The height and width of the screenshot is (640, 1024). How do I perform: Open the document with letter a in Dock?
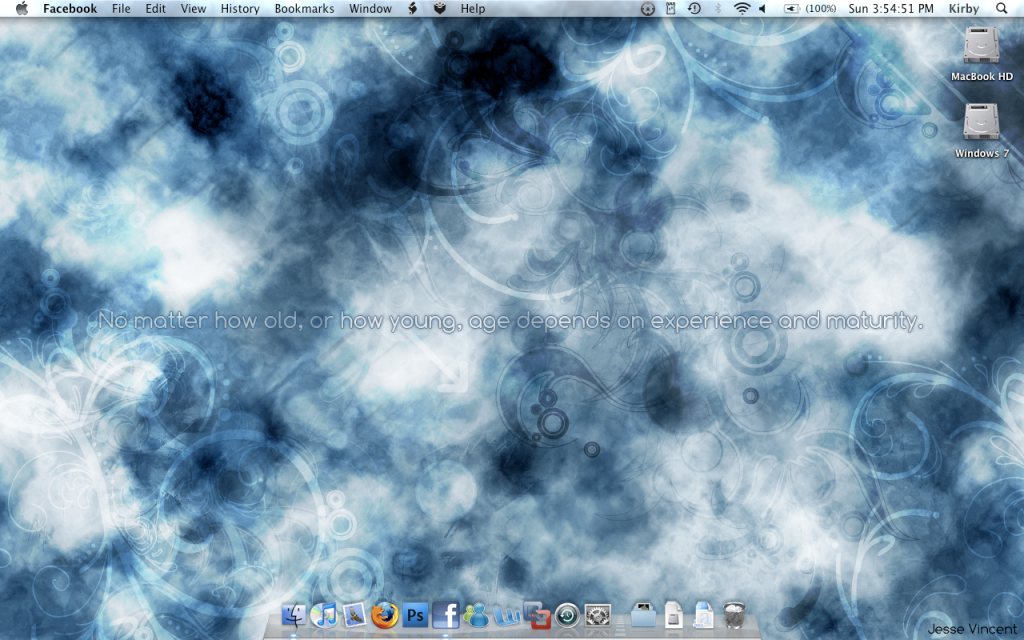[703, 615]
